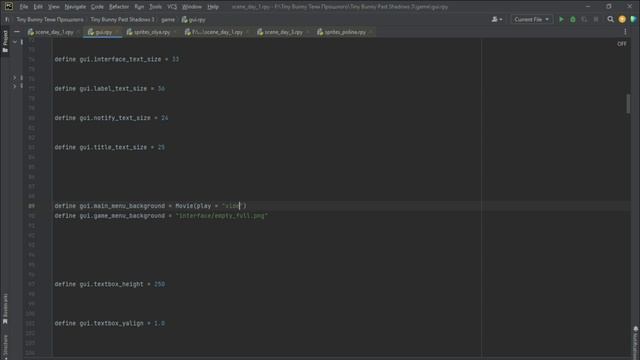This screenshot has width=640, height=360.
Task: Click the stop process icon
Action: [596, 20]
